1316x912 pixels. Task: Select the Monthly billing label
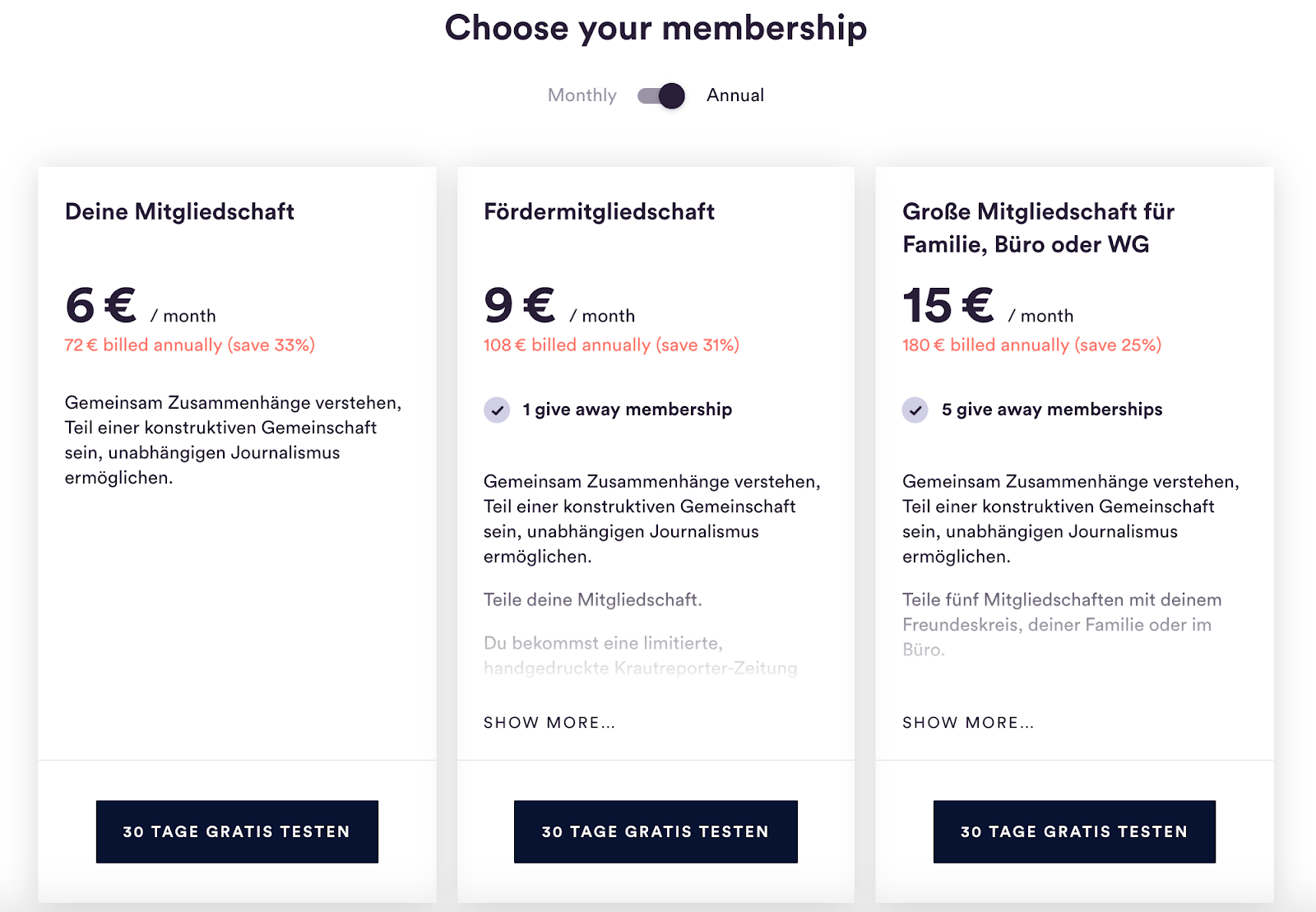pyautogui.click(x=582, y=95)
